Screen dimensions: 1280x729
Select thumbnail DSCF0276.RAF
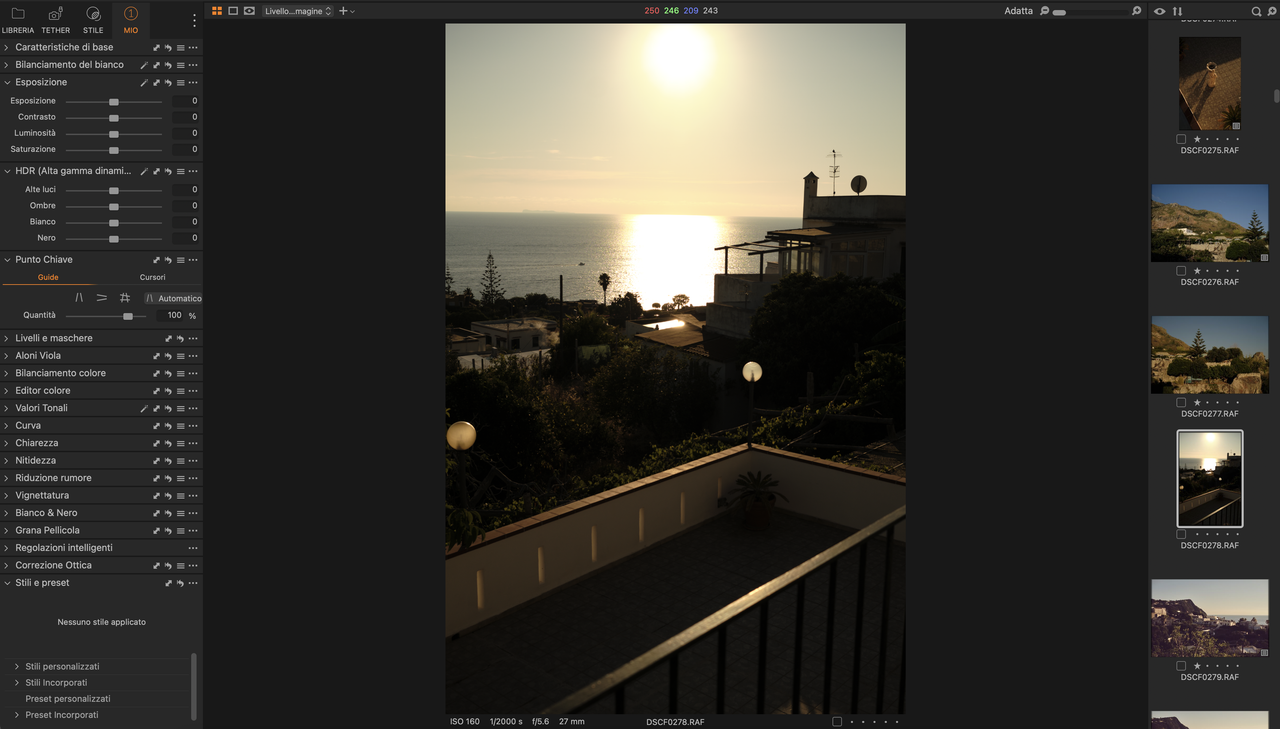pyautogui.click(x=1210, y=223)
